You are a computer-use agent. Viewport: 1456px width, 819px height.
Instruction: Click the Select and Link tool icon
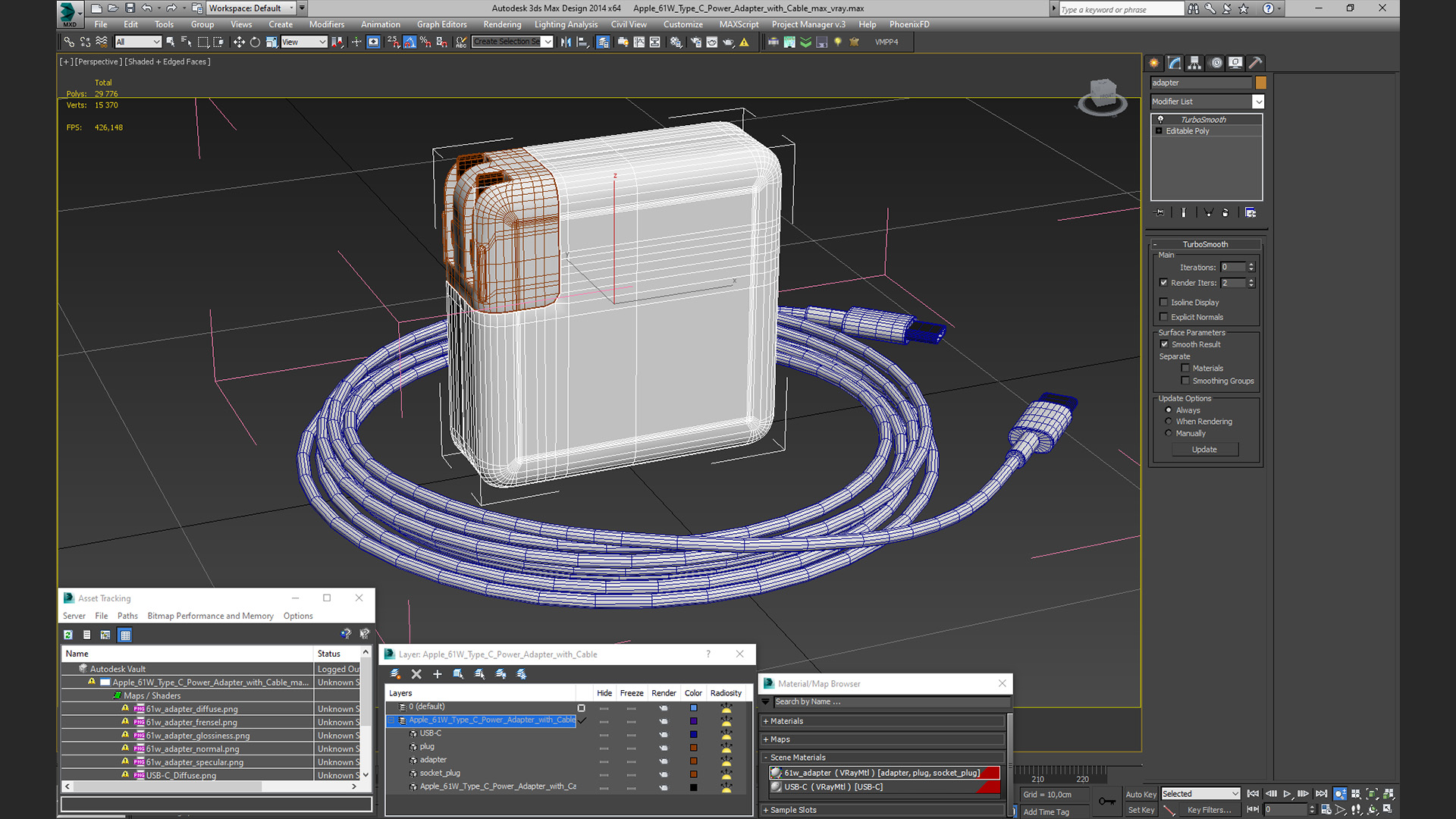pos(69,42)
